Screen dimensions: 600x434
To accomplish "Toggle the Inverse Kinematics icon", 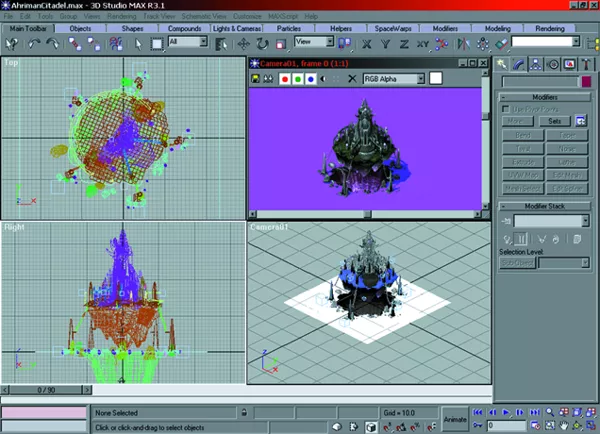I will (442, 44).
